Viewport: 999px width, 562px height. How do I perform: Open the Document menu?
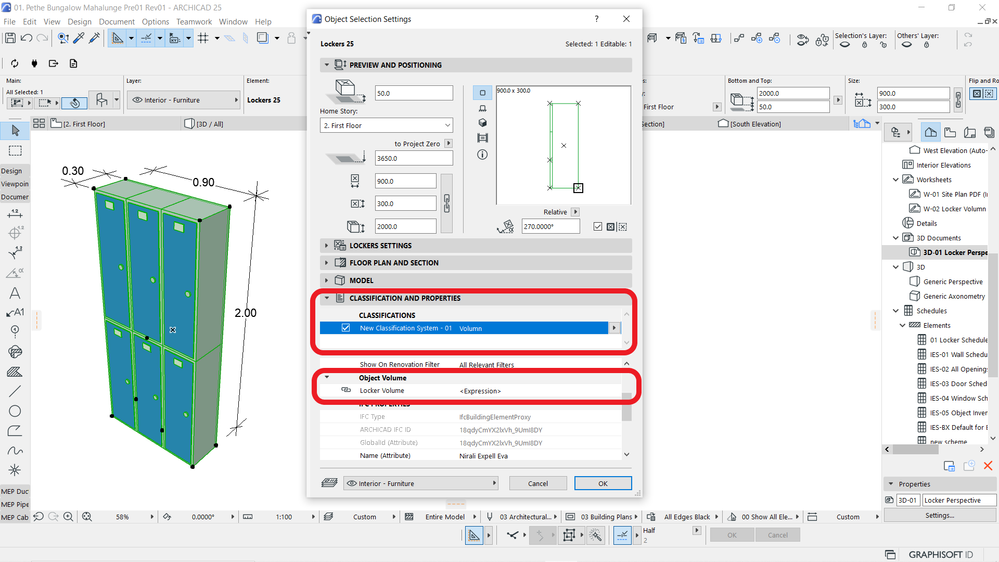(117, 22)
